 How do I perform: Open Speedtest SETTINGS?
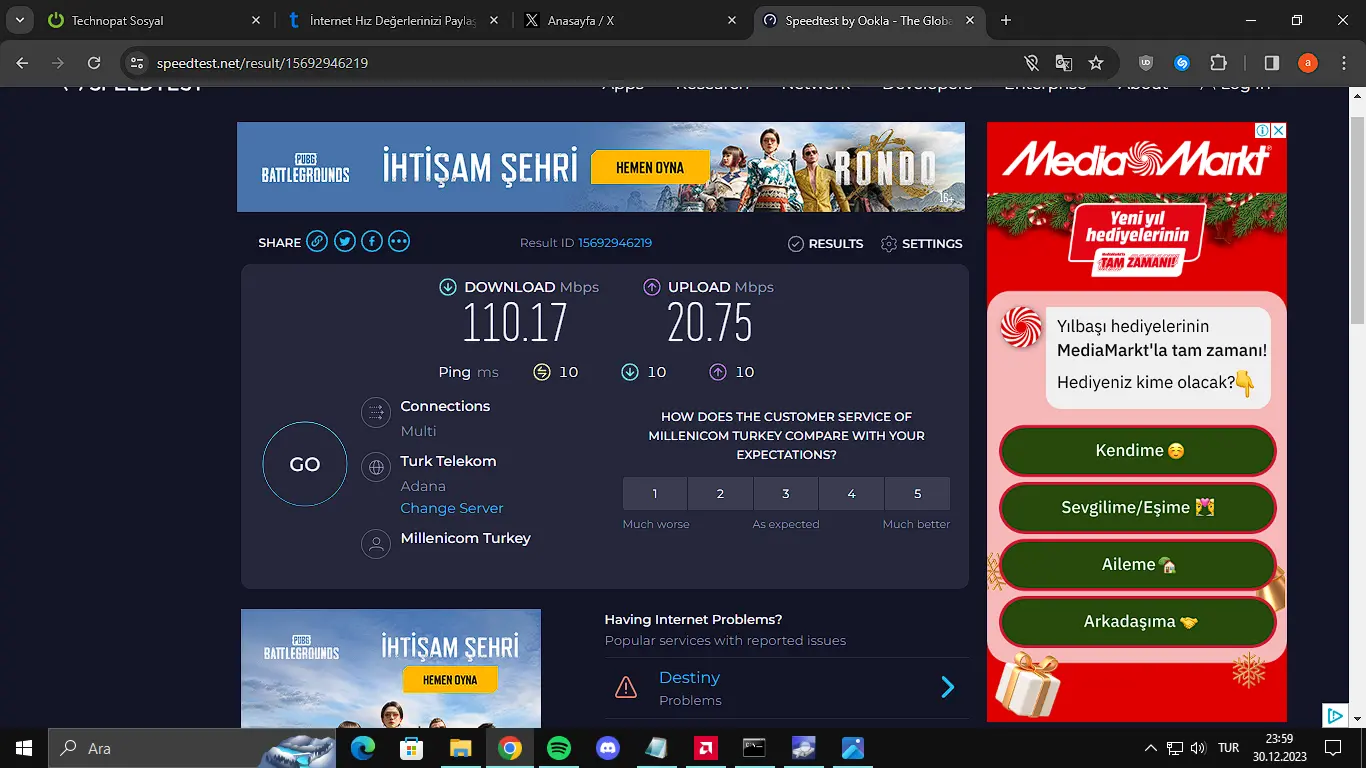click(921, 243)
